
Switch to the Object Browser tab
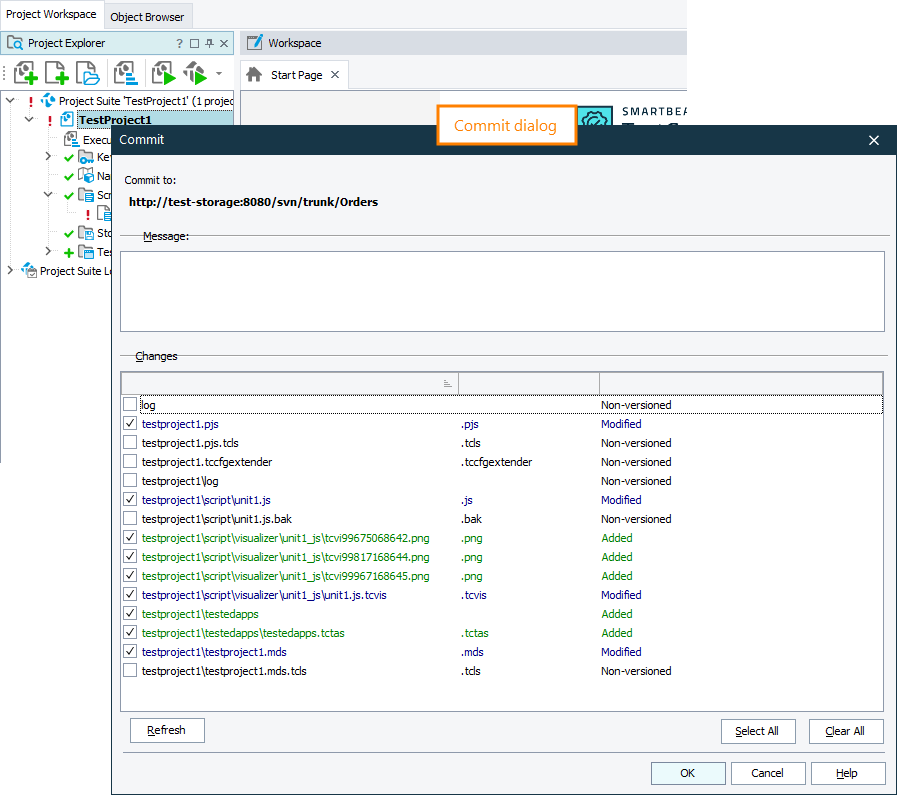[147, 16]
